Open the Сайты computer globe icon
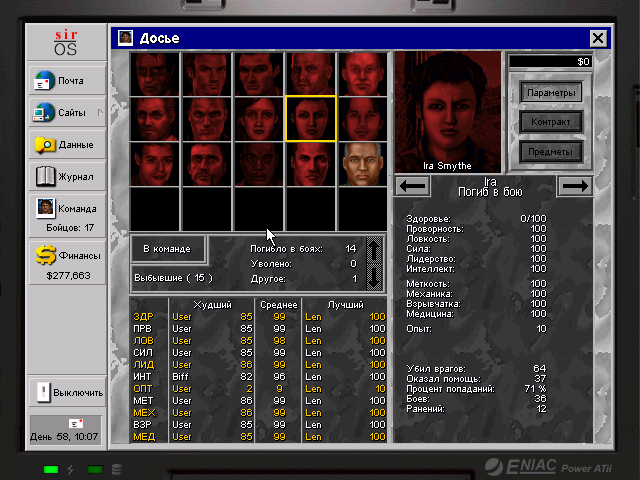The height and width of the screenshot is (480, 640). tap(44, 113)
